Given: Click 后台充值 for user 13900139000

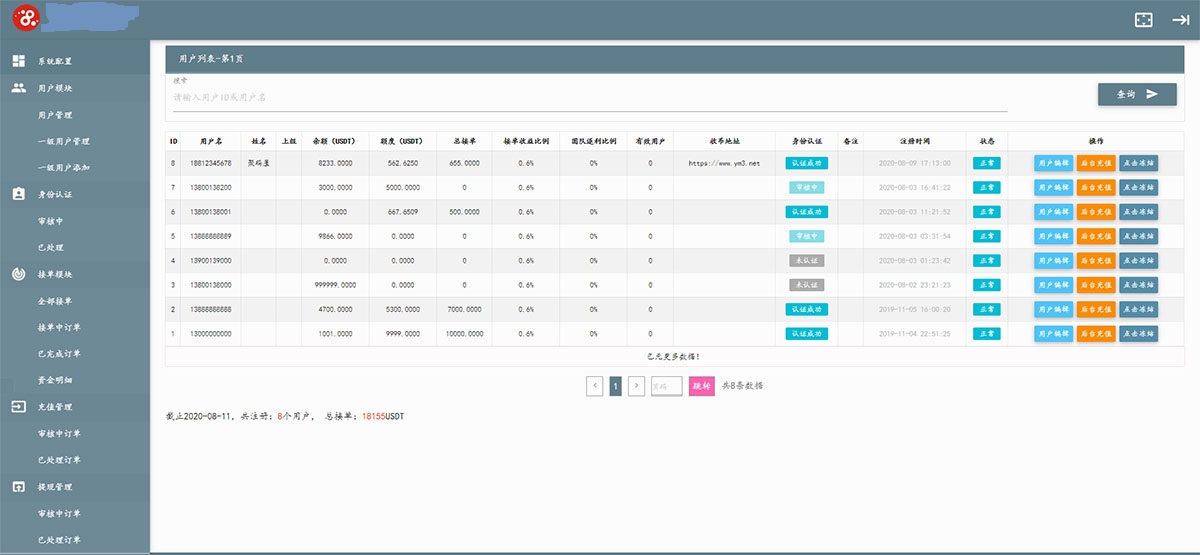Looking at the screenshot, I should pyautogui.click(x=1096, y=260).
